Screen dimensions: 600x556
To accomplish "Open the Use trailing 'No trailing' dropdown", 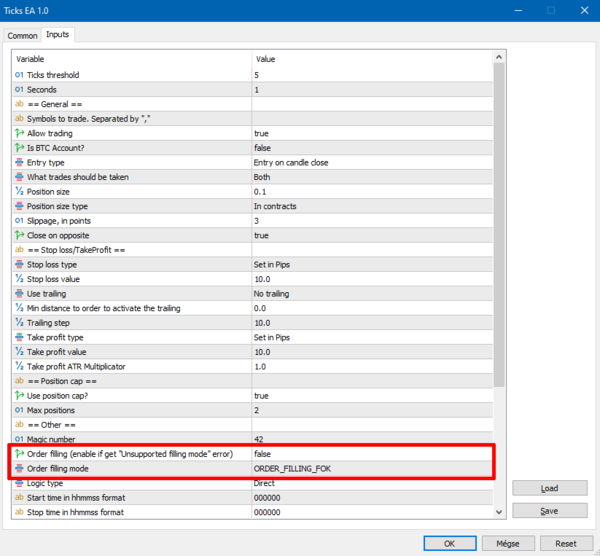I will [372, 294].
